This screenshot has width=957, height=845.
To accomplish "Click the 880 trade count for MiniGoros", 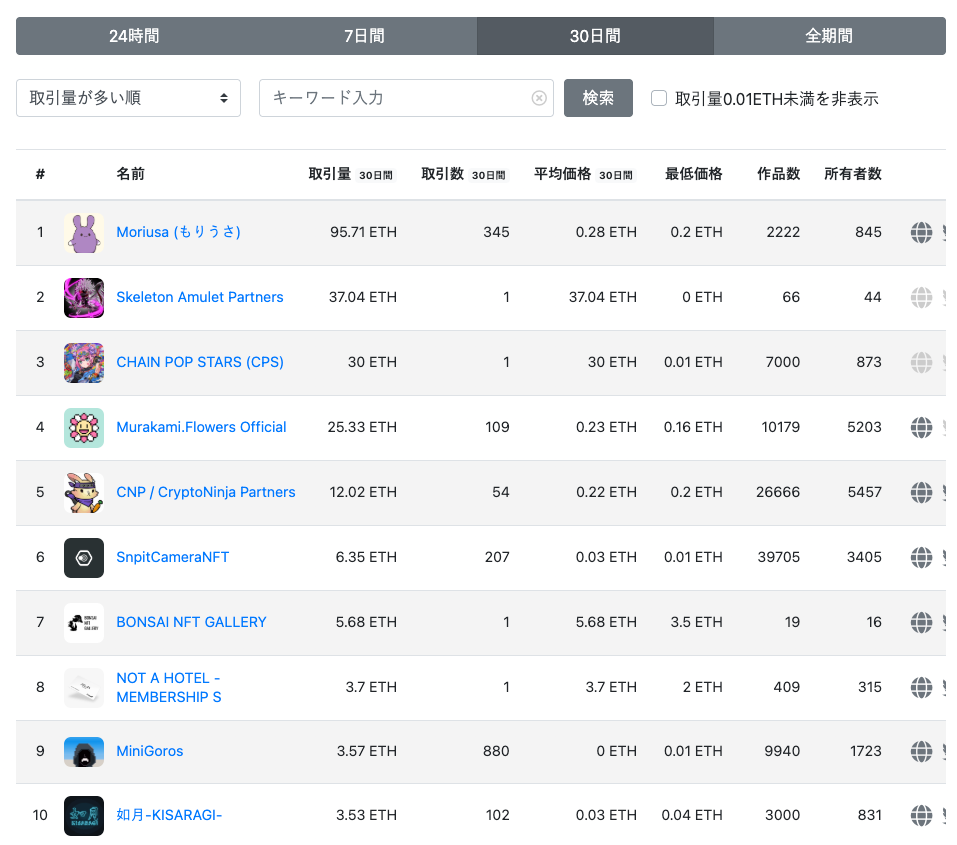I will (496, 752).
